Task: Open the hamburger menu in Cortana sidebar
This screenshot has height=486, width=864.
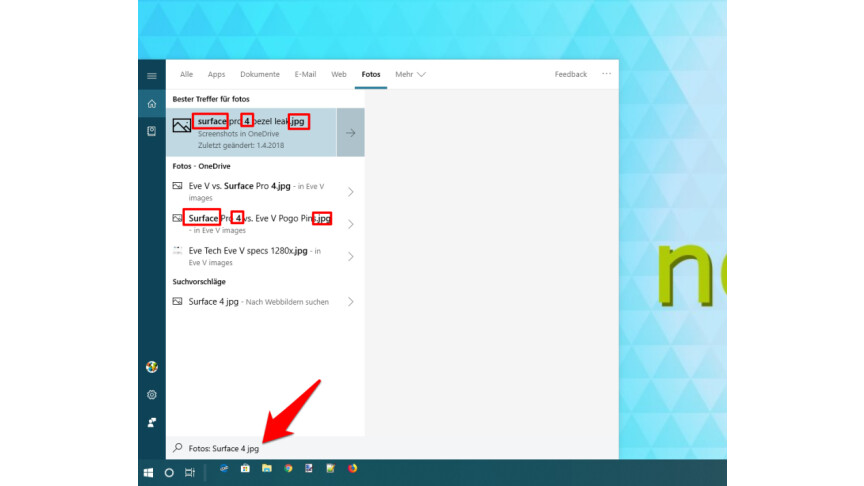Action: [152, 76]
